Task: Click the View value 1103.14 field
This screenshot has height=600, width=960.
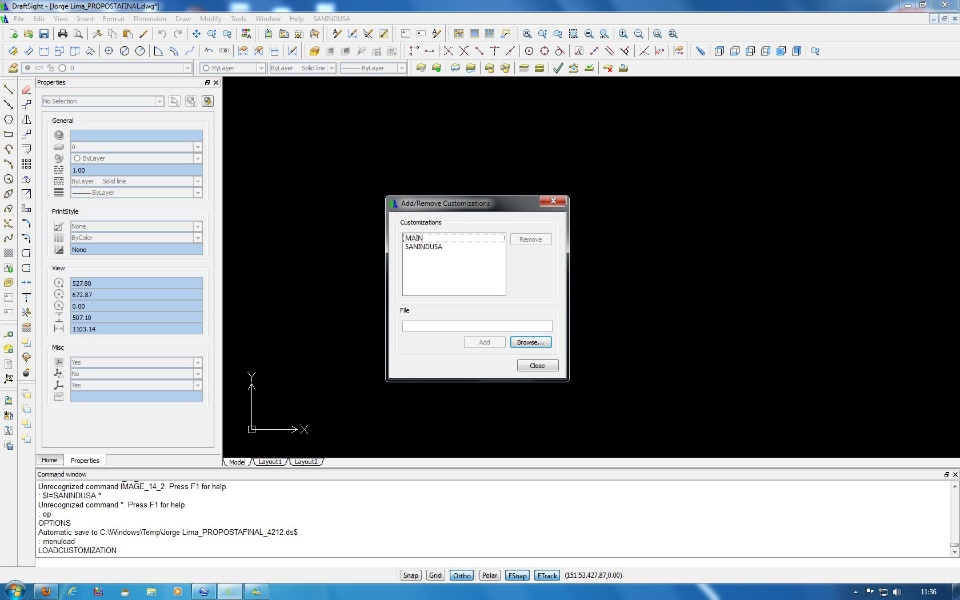Action: click(x=136, y=329)
